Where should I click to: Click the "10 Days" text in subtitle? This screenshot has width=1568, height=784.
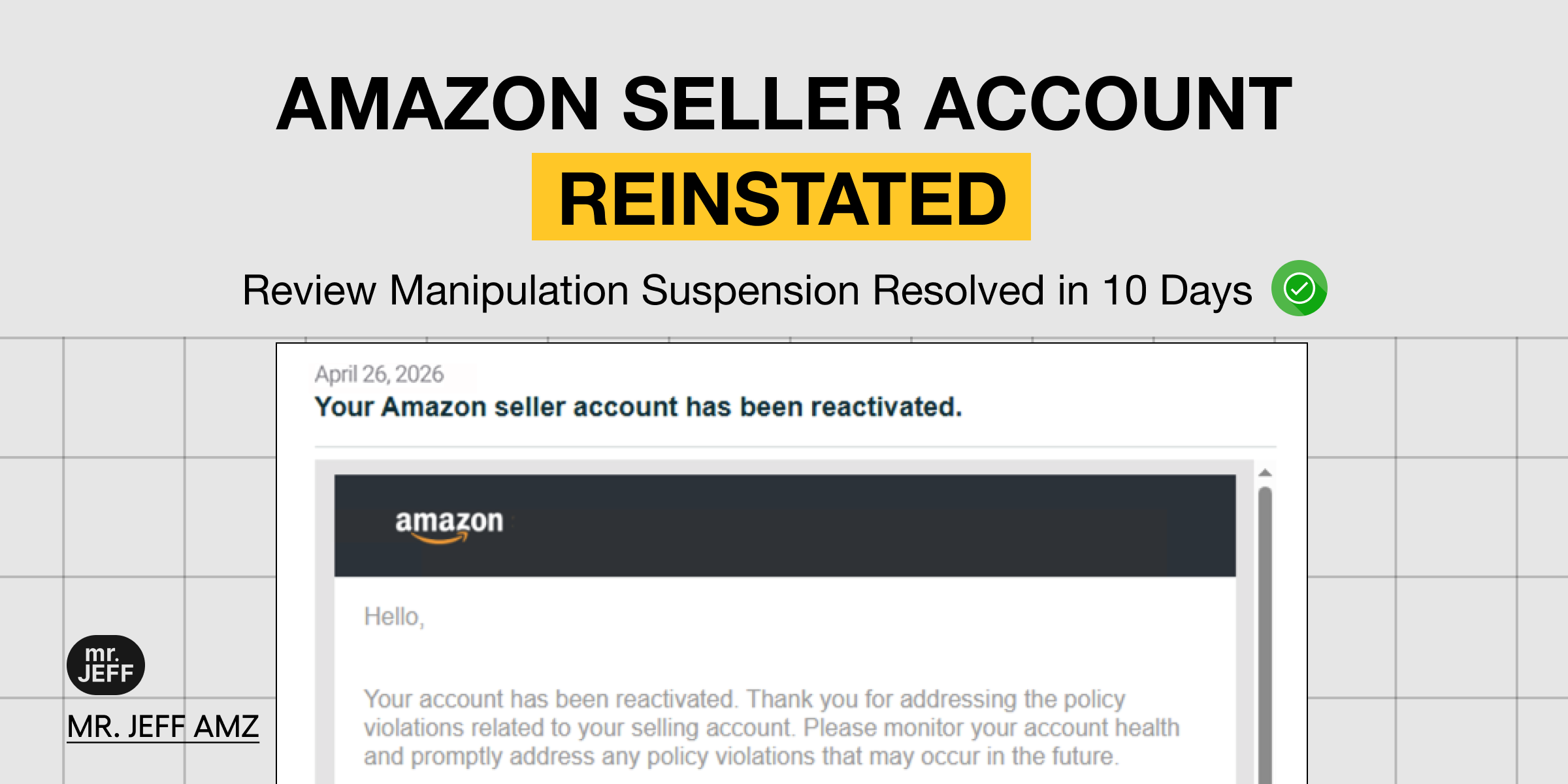pos(1177,289)
